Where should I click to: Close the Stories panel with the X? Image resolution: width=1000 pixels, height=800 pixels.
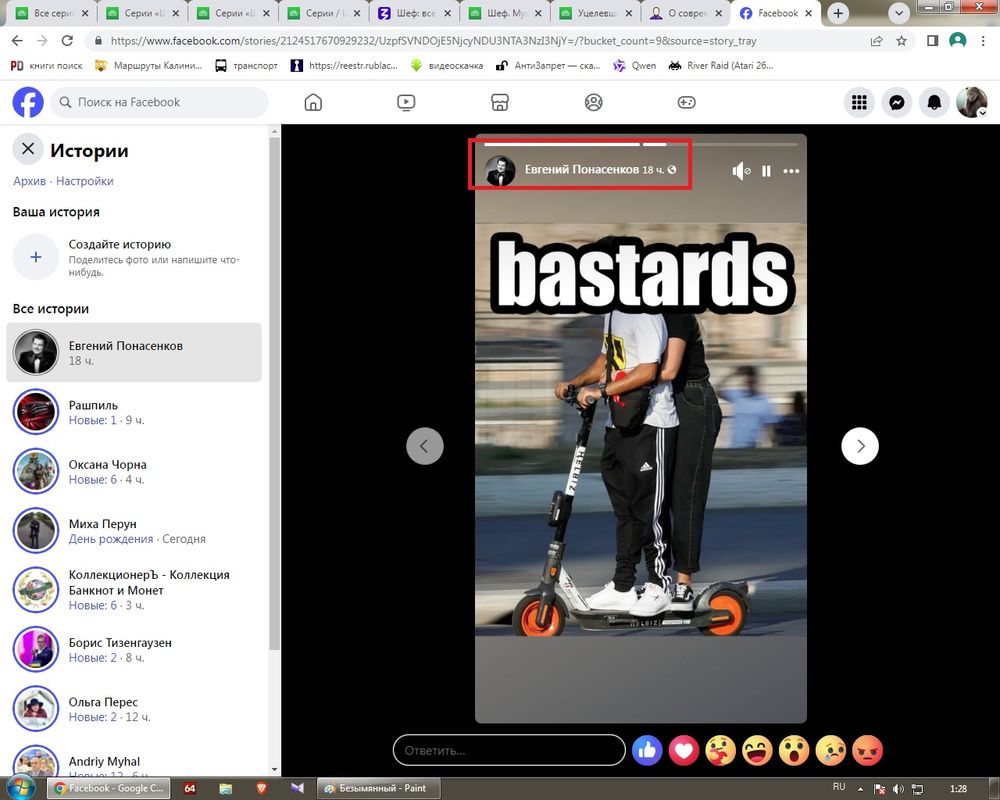tap(28, 149)
